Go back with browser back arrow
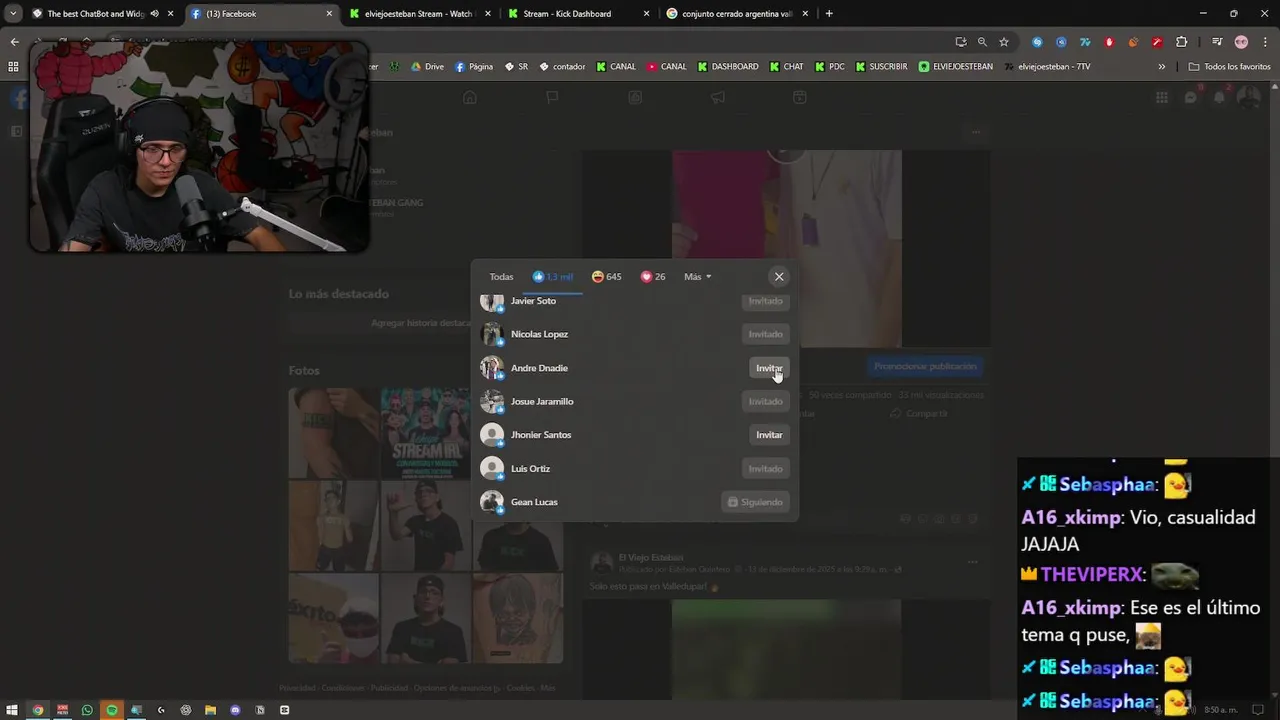1280x720 pixels. [14, 42]
